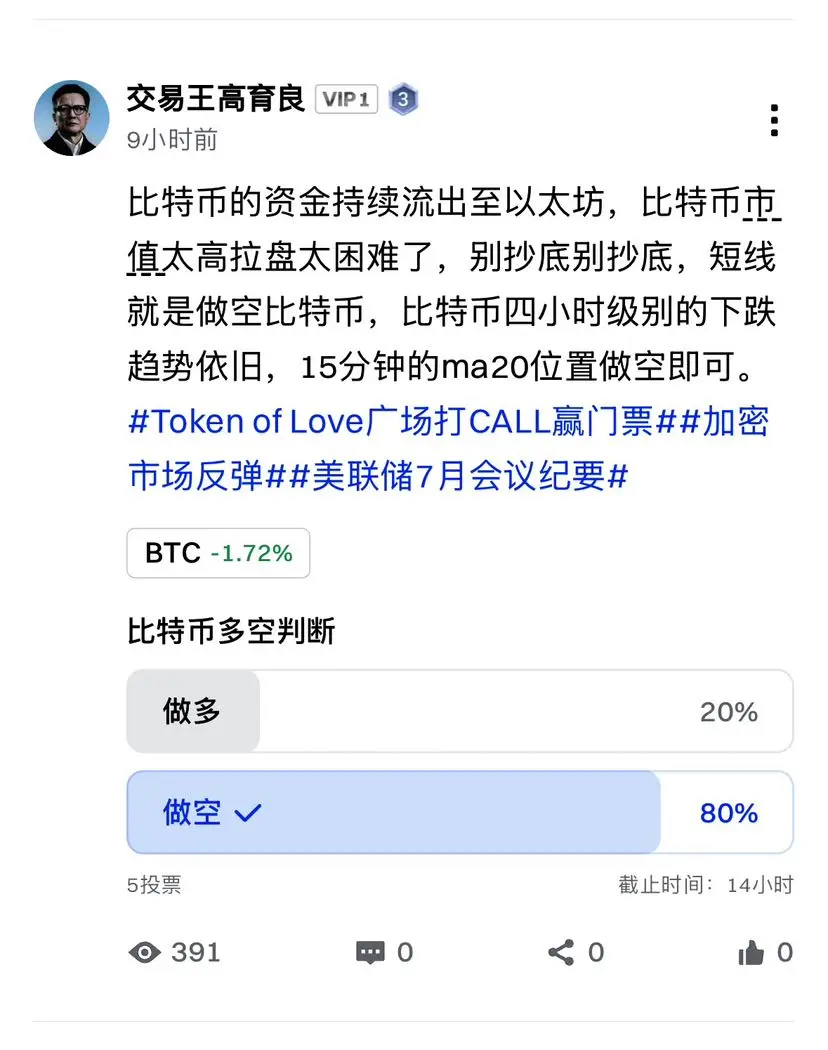828x1050 pixels.
Task: Open the three-dot more options menu
Action: pyautogui.click(x=774, y=121)
